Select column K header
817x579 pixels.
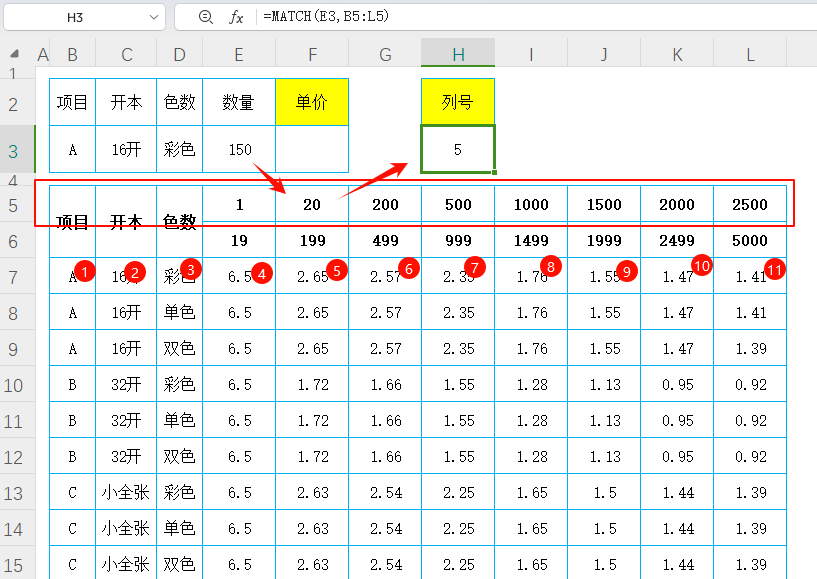[x=677, y=54]
